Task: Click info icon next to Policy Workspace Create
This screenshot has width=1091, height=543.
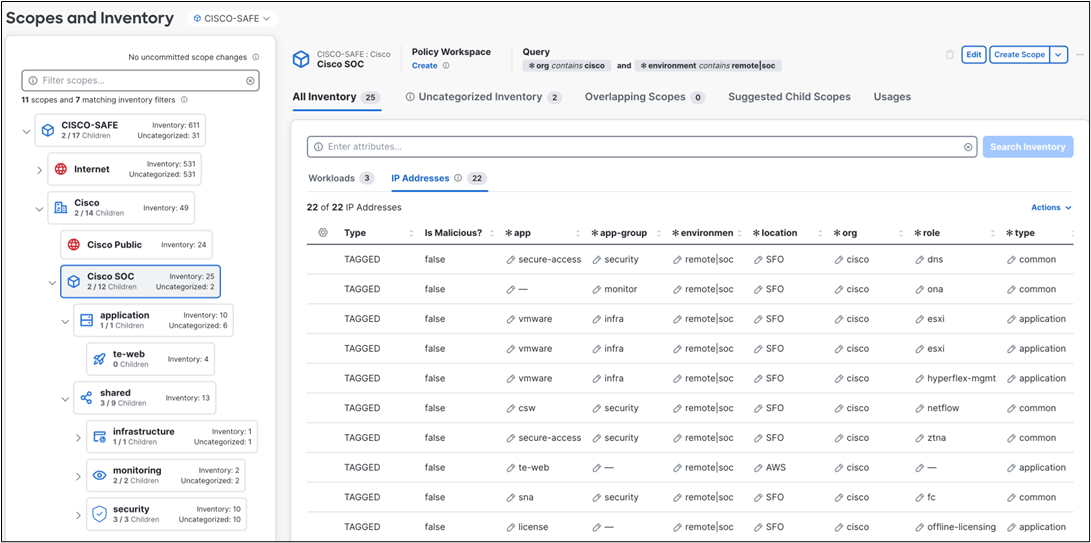Action: coord(446,65)
